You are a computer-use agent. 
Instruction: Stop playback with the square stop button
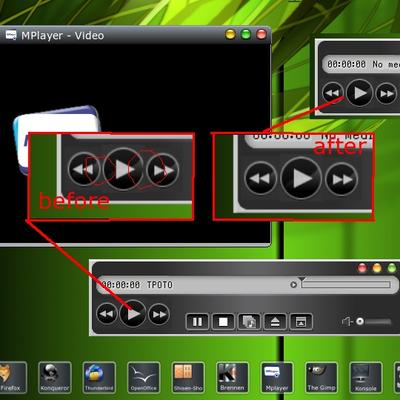[223, 322]
